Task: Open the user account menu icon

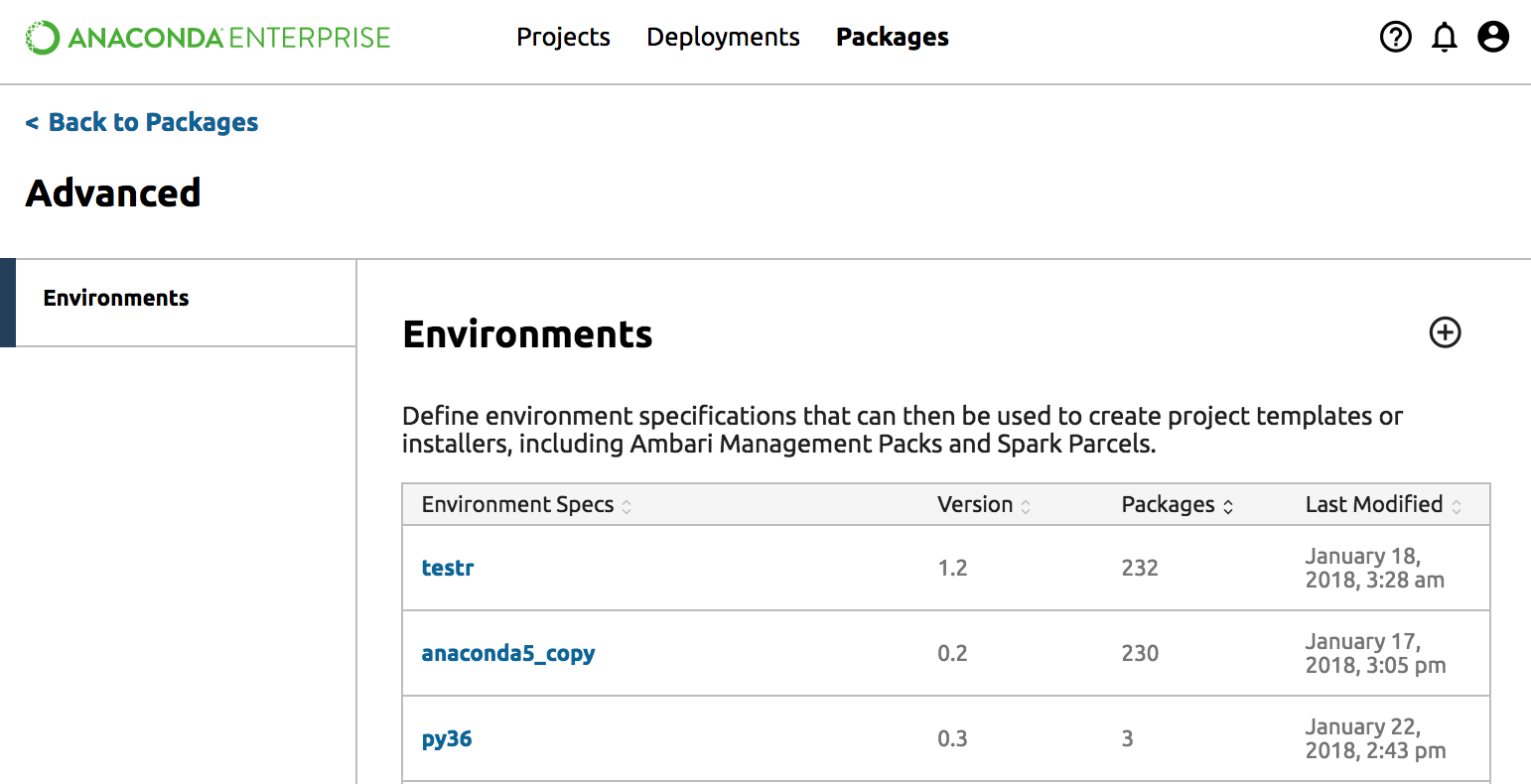Action: pyautogui.click(x=1493, y=38)
